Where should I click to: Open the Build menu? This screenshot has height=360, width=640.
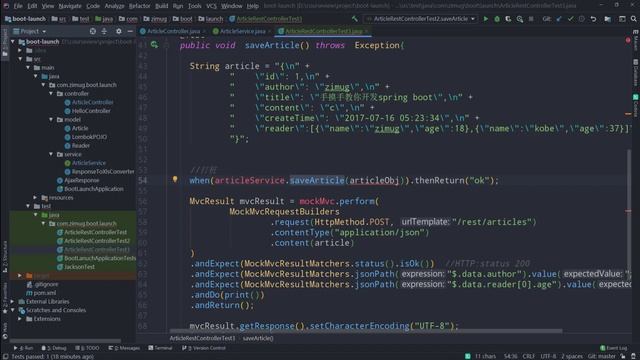pyautogui.click(x=162, y=6)
